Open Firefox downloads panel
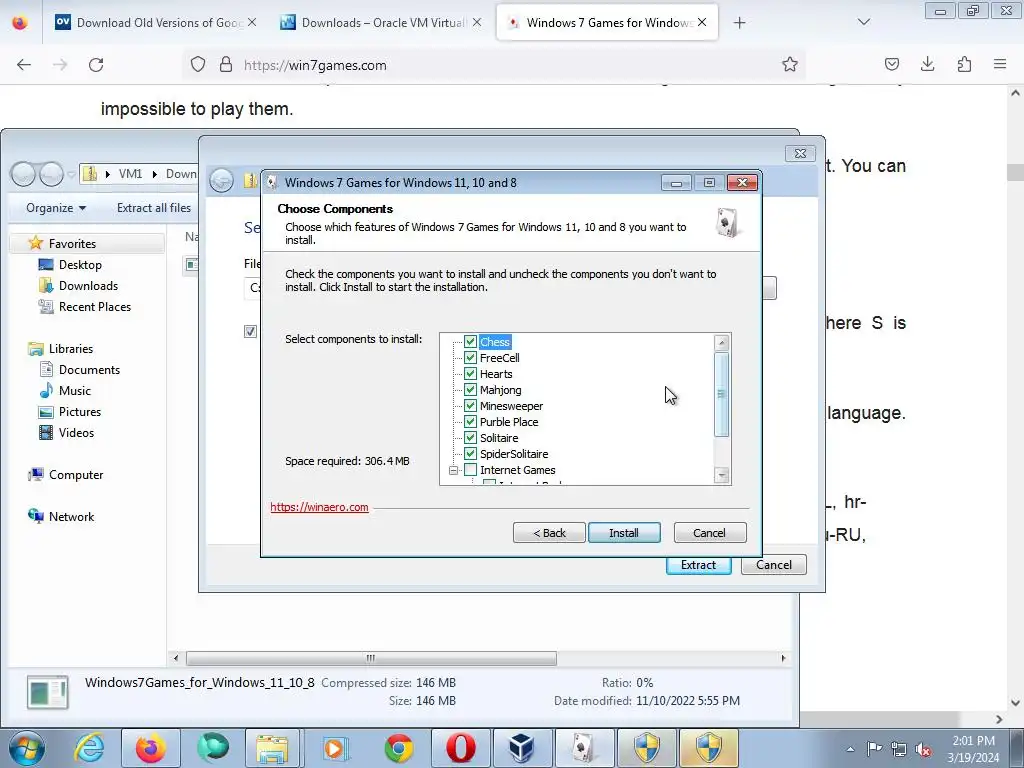1024x768 pixels. point(927,64)
